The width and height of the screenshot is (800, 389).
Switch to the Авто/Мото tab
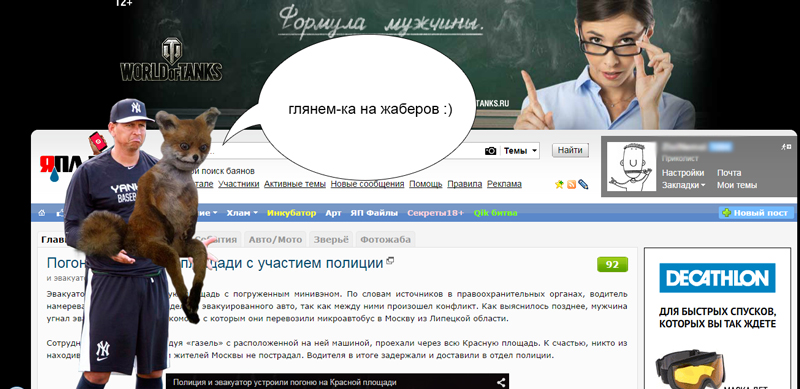pos(276,239)
